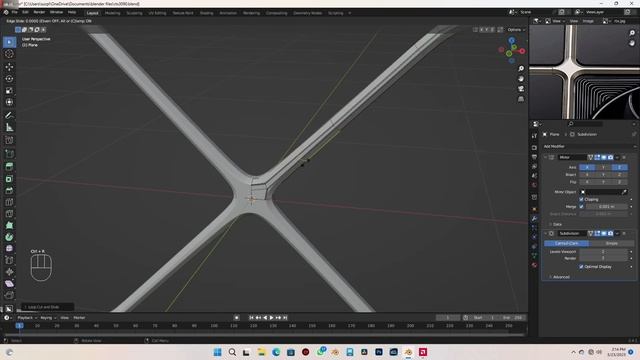Adjust the Merge distance field
The height and width of the screenshot is (360, 640).
(607, 207)
